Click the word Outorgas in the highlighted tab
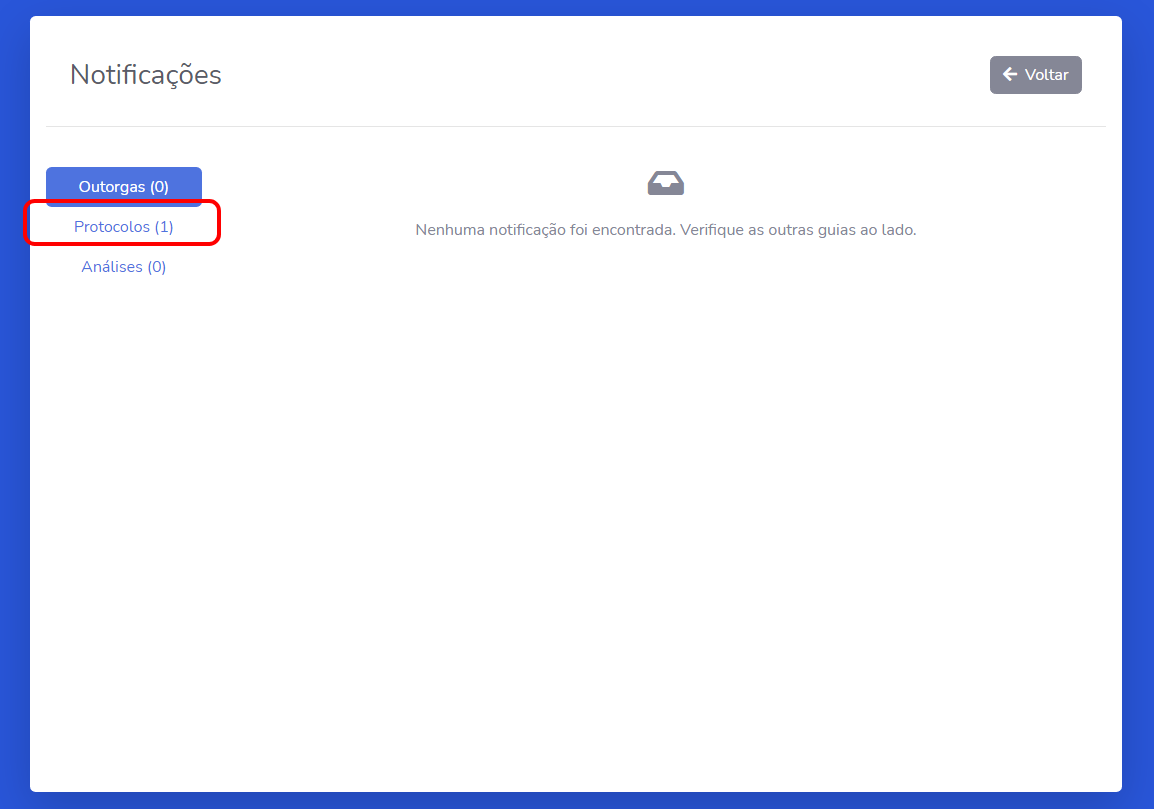The image size is (1154, 809). pos(112,187)
